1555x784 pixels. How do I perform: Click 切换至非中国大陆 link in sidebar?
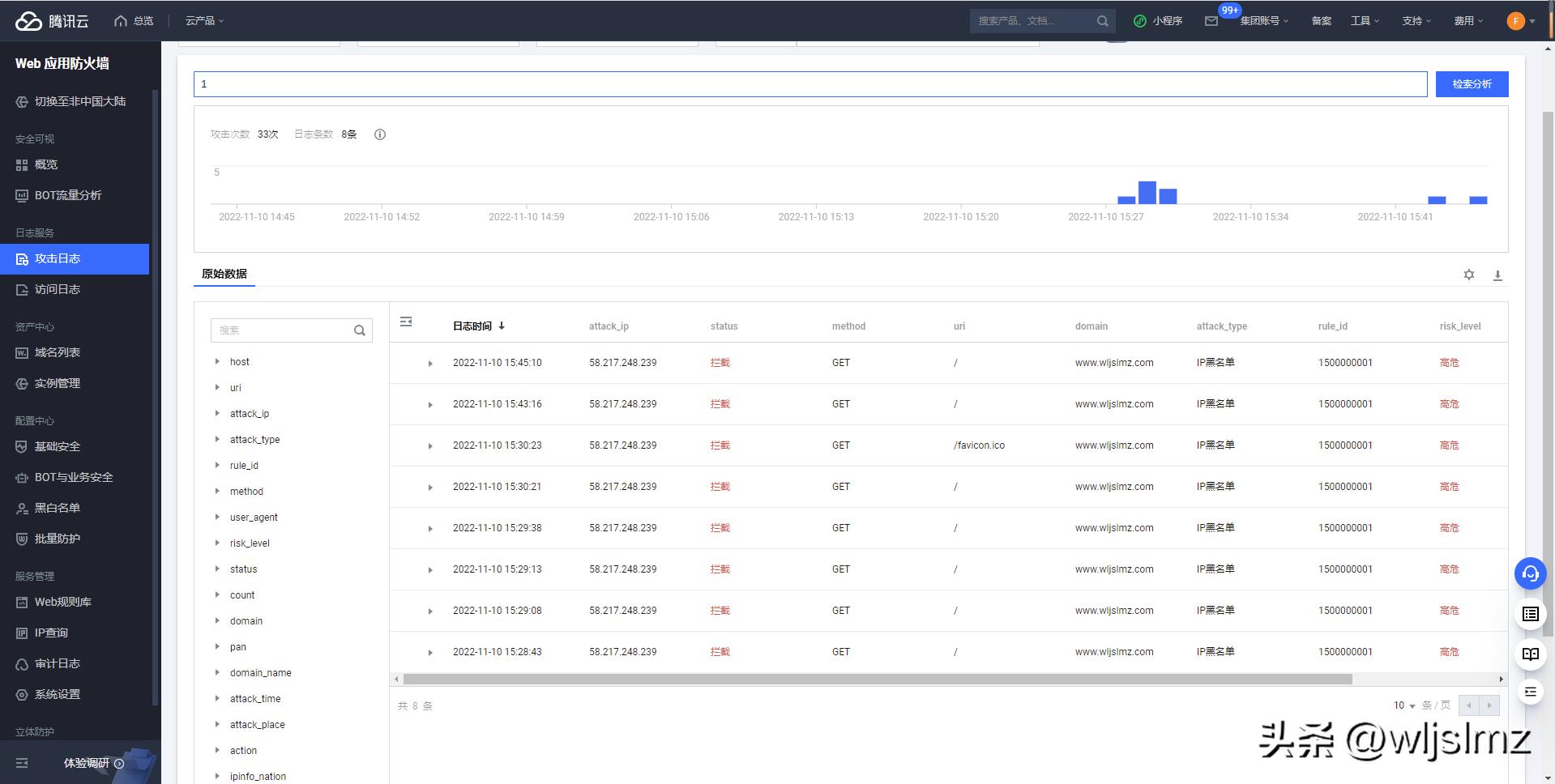point(79,101)
